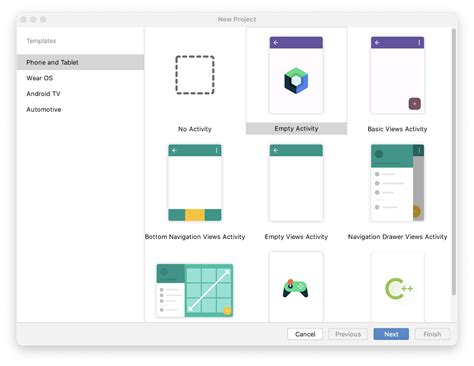
Task: Click Navigation Drawer Views Activity label
Action: click(397, 237)
